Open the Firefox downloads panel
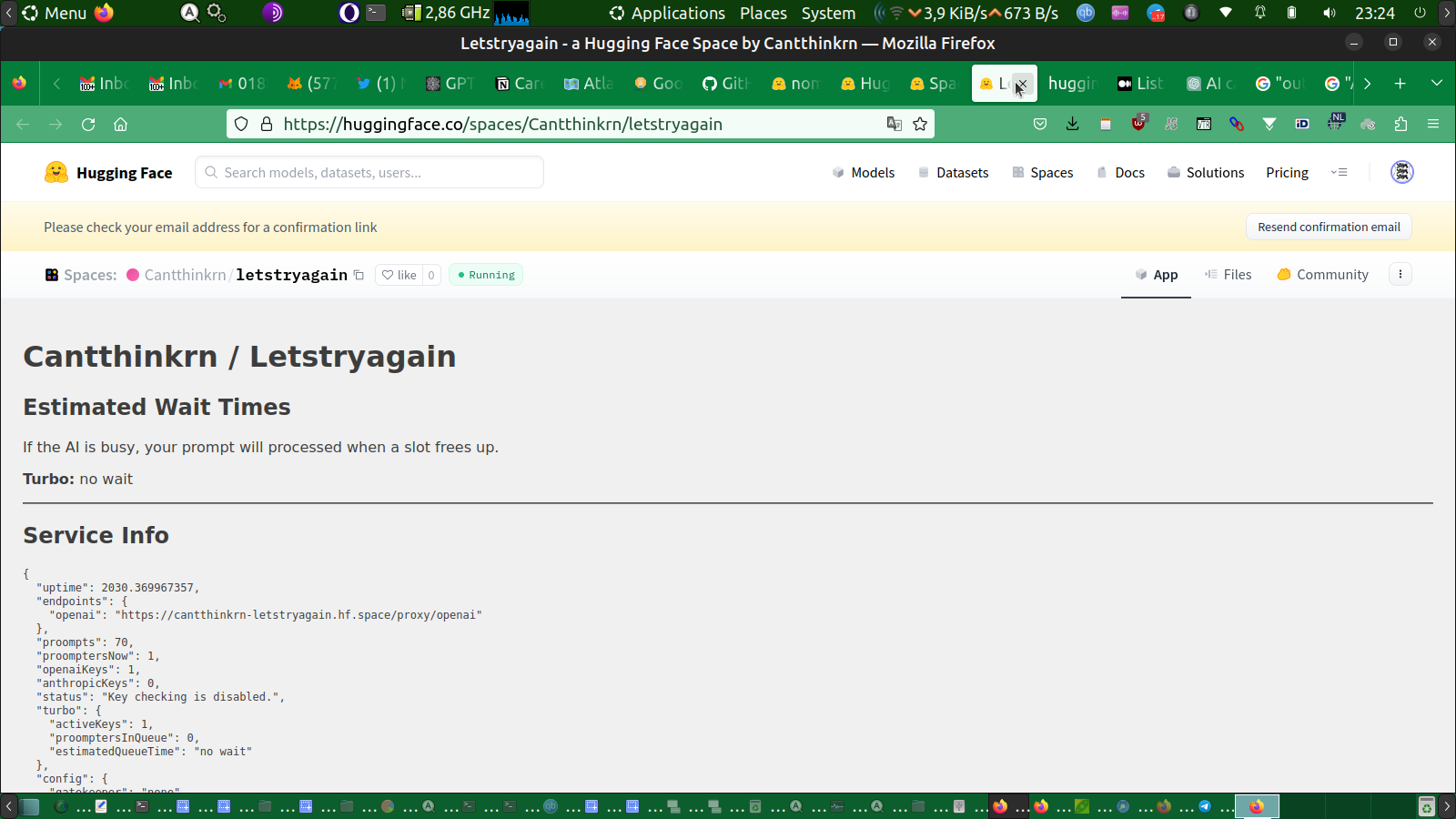Image resolution: width=1456 pixels, height=819 pixels. coord(1072,125)
